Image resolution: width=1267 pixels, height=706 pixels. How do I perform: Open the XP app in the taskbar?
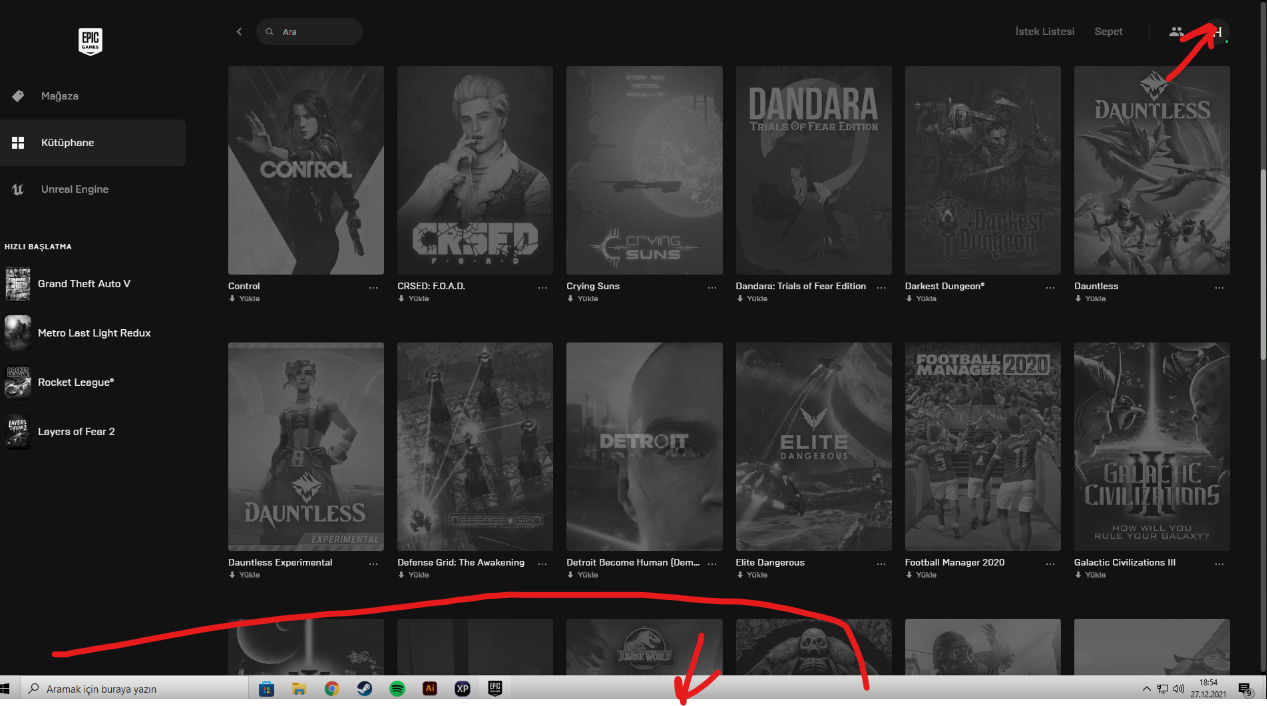[x=462, y=688]
